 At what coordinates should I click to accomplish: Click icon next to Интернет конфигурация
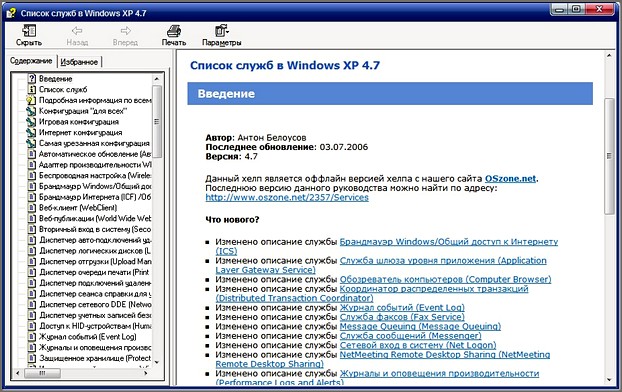[x=31, y=132]
